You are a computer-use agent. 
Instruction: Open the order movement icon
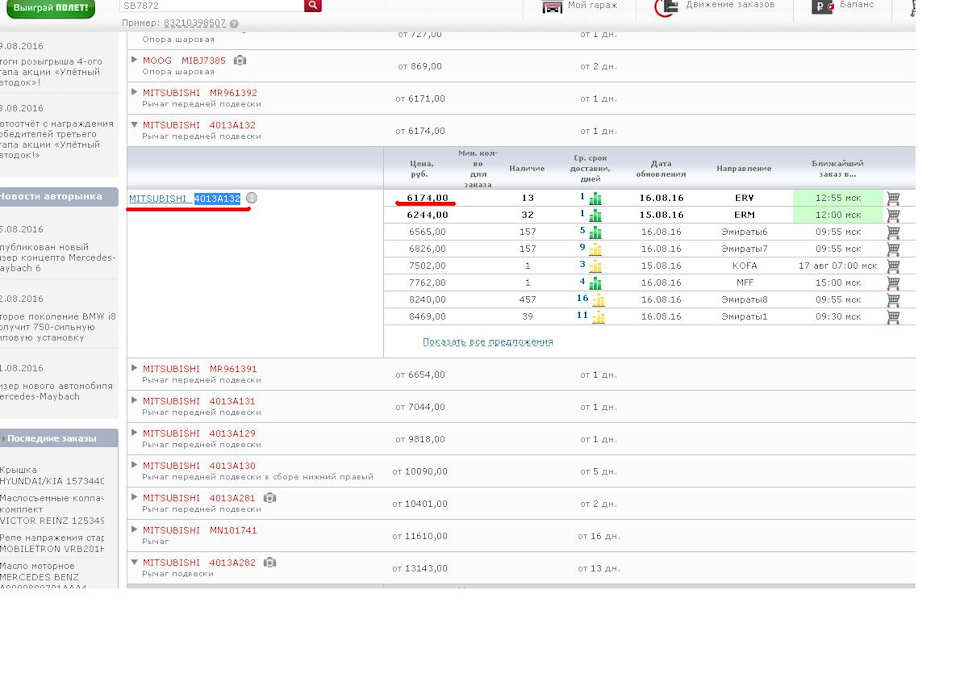(x=666, y=7)
